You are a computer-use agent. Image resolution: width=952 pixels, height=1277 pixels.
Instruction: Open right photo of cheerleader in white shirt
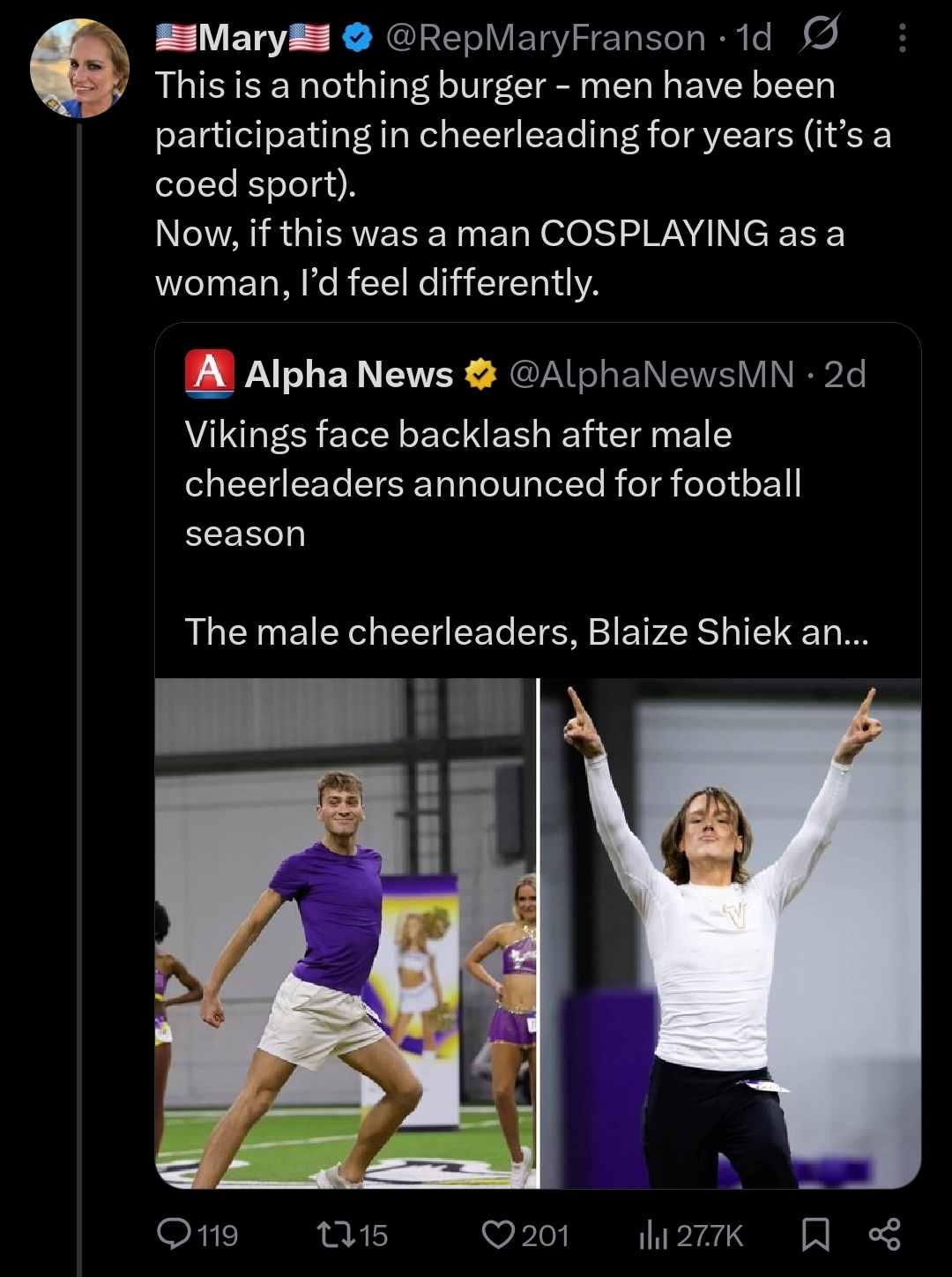[731, 933]
